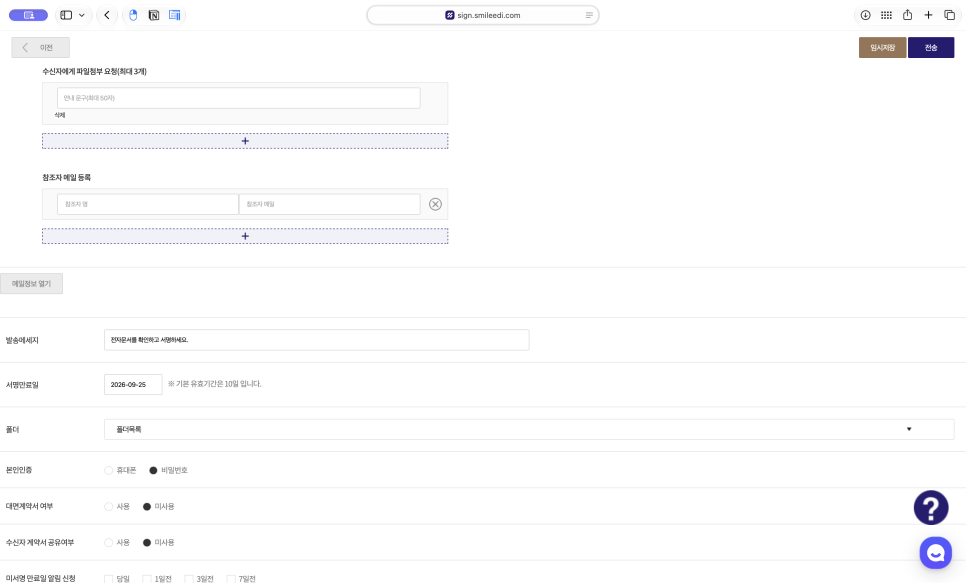Check the 당일 expiry alert checkbox

click(x=108, y=579)
